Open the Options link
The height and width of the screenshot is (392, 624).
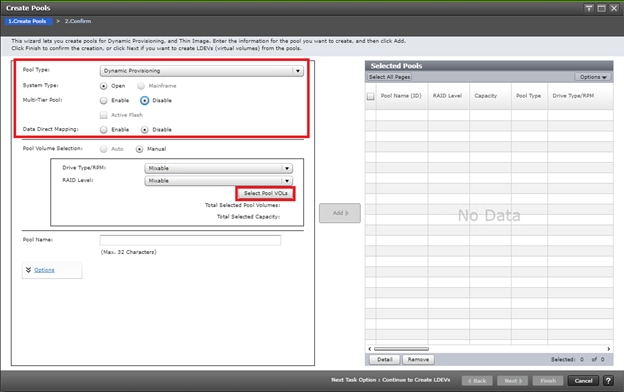pos(44,270)
